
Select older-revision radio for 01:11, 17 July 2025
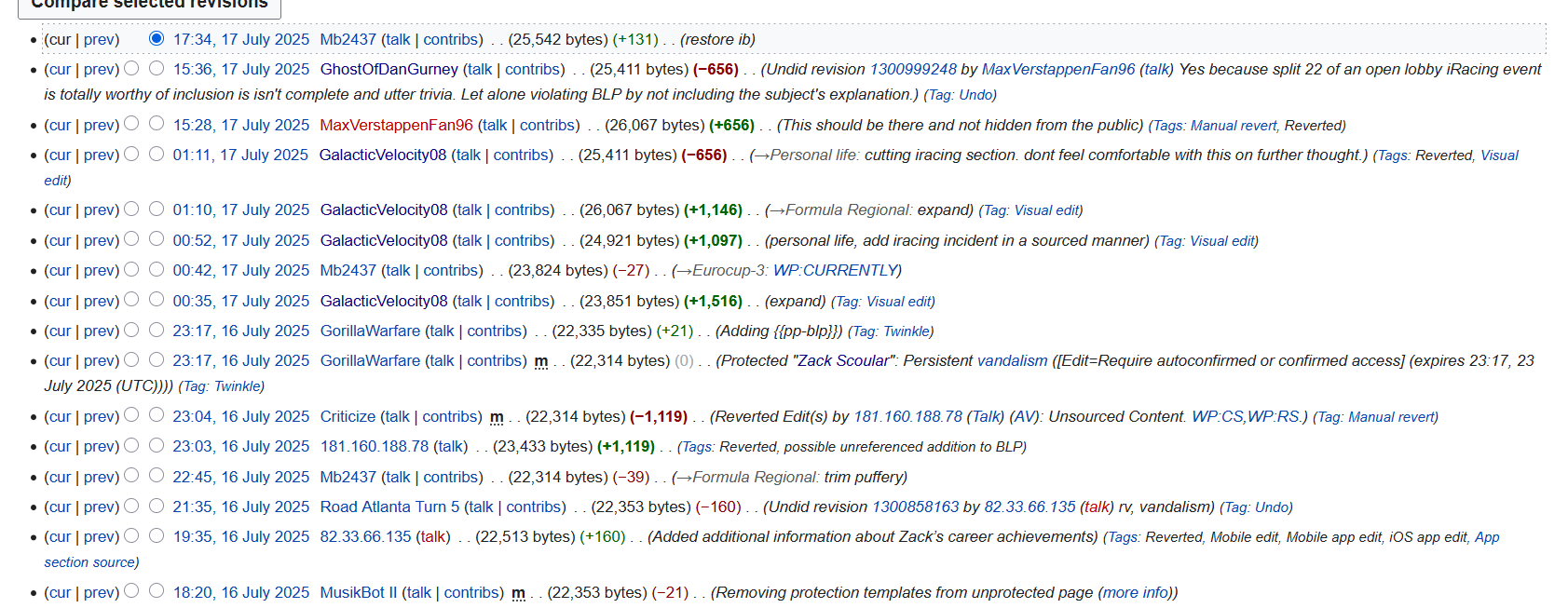pyautogui.click(x=131, y=154)
